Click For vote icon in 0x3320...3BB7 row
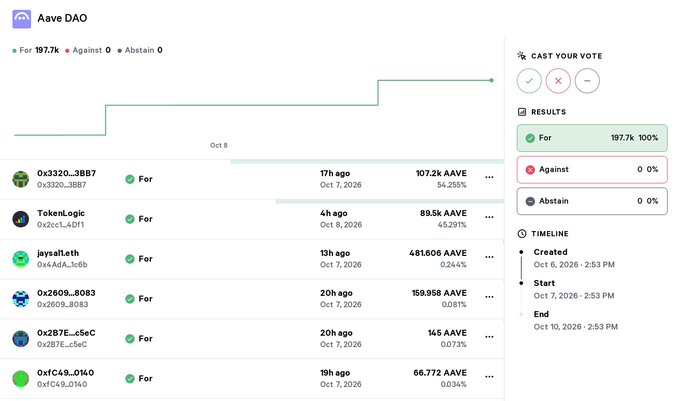The image size is (680, 401). click(x=130, y=179)
